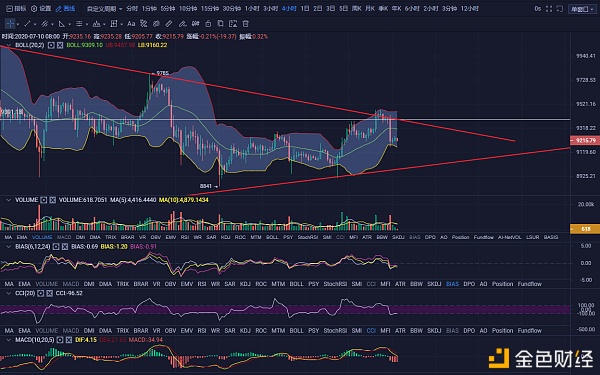Click the 9785 high price marker
600x375 pixels.
pos(162,73)
